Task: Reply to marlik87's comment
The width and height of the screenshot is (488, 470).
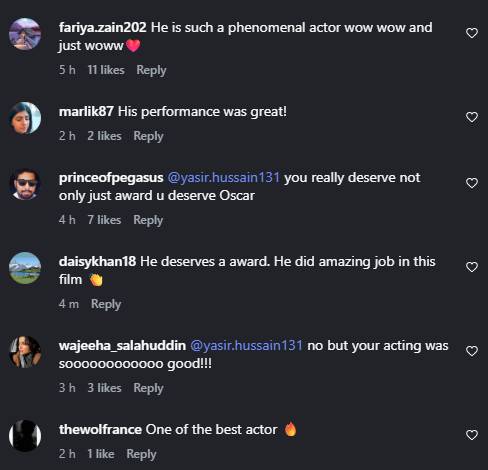Action: [x=148, y=136]
